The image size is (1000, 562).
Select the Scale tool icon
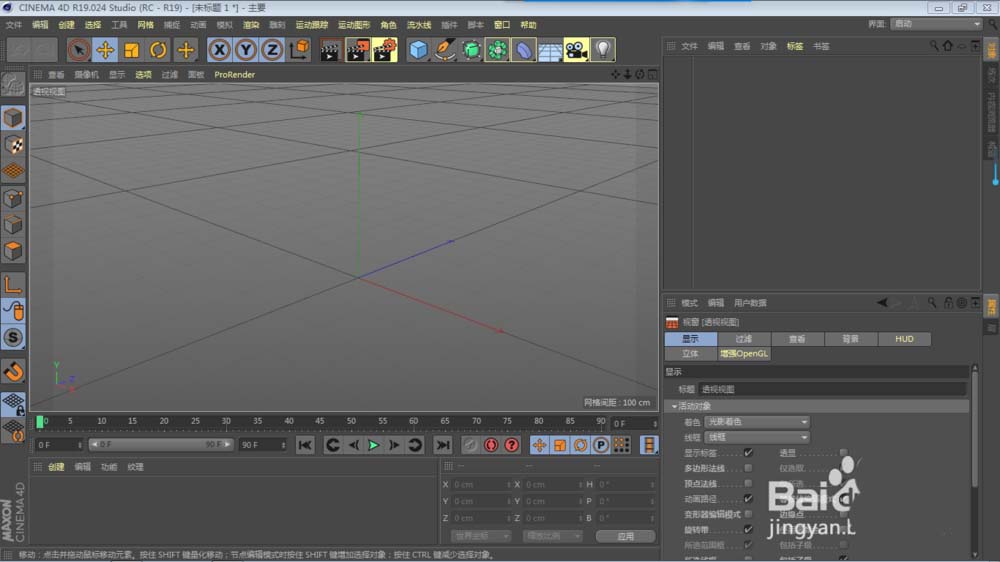132,50
